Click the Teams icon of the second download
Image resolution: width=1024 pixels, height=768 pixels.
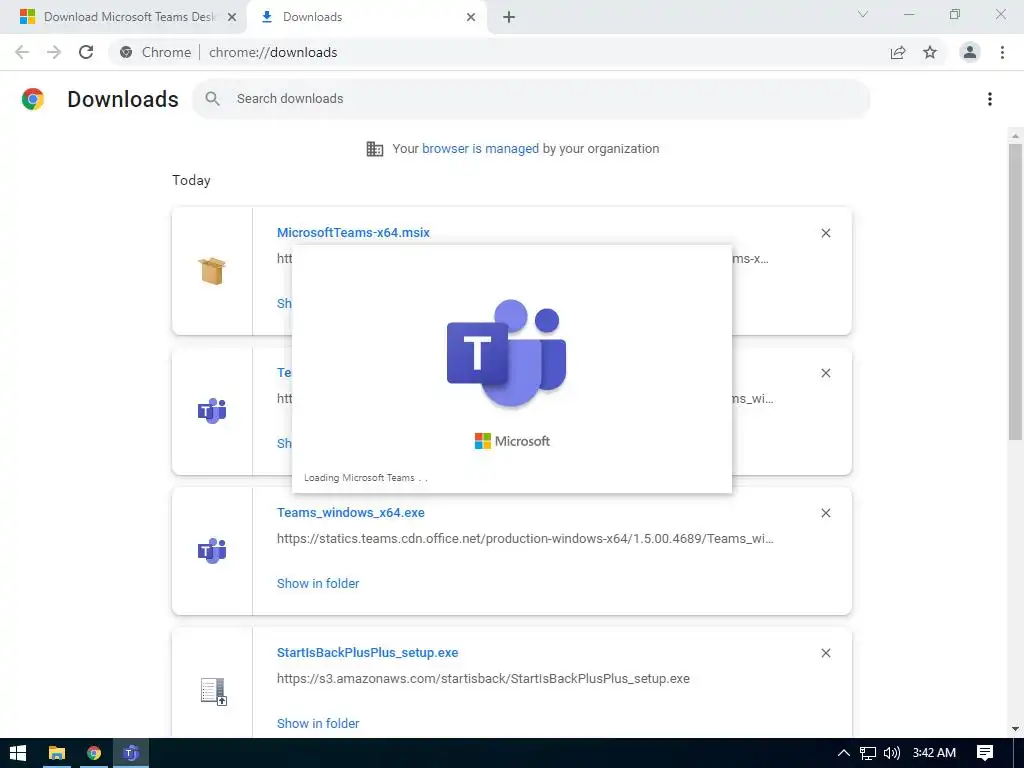[212, 411]
